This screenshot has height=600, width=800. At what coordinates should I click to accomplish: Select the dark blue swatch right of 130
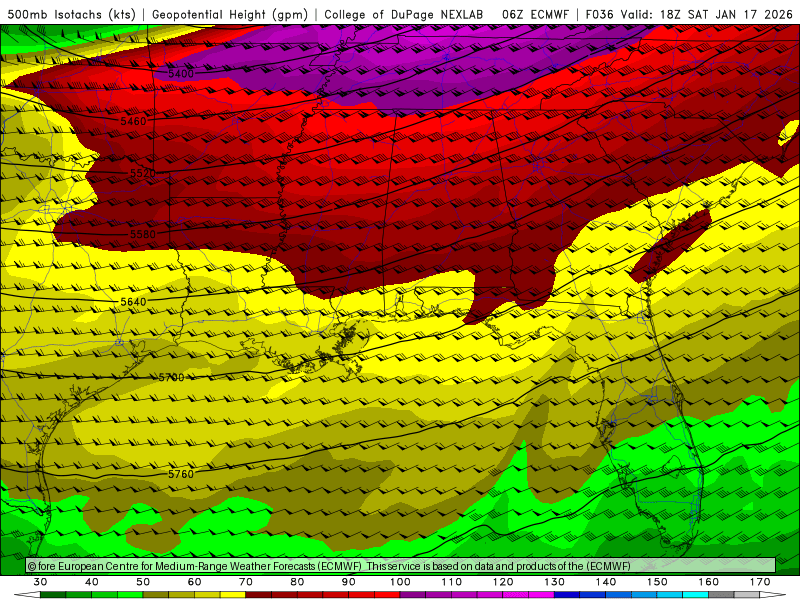click(x=567, y=595)
